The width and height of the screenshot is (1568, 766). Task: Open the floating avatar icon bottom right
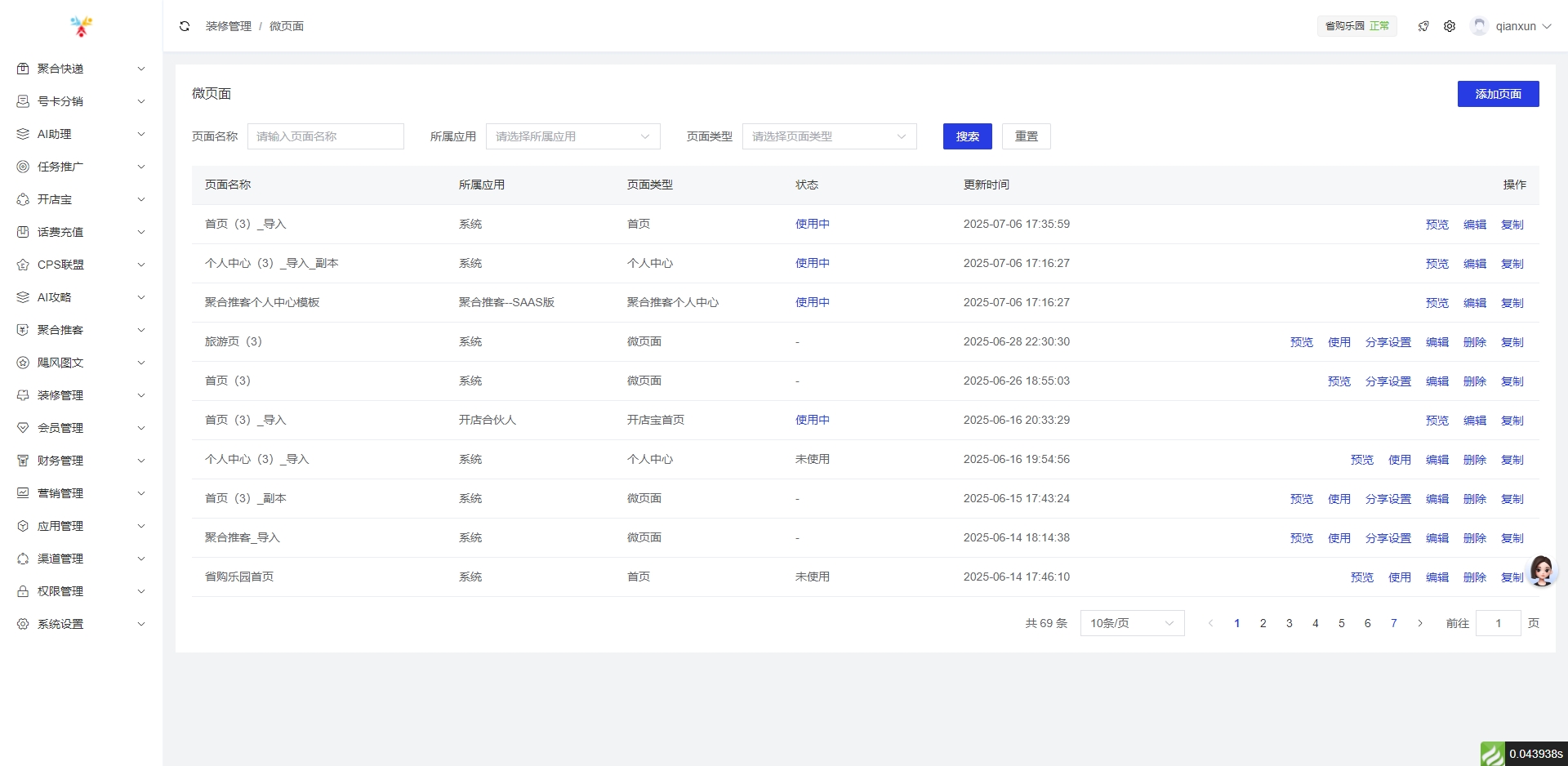tap(1540, 572)
